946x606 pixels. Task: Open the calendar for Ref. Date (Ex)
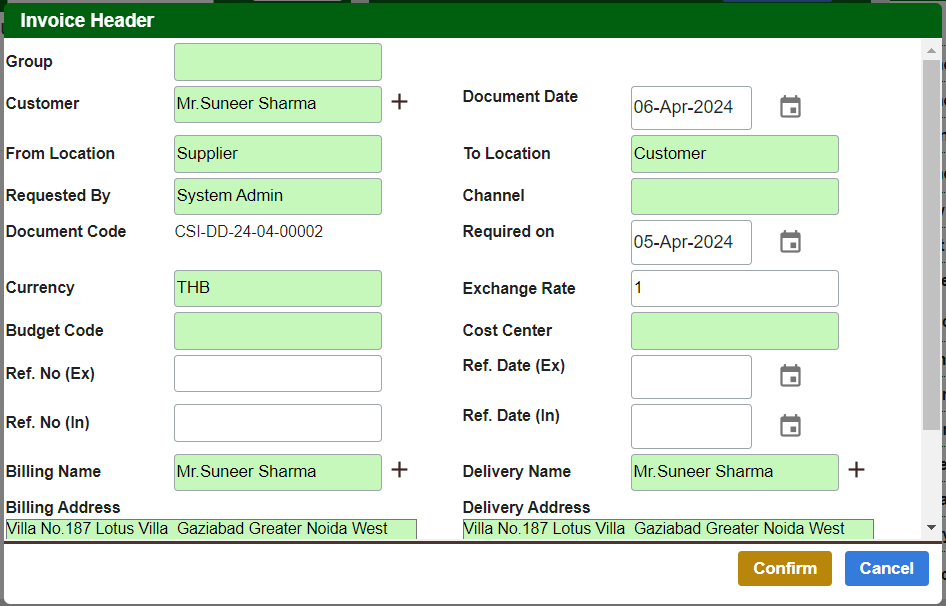point(790,375)
